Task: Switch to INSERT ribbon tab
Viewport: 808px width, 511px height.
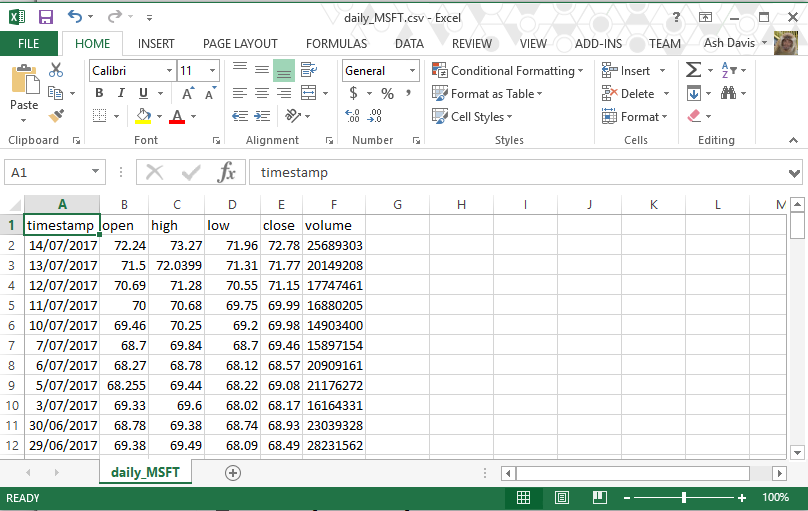Action: (x=156, y=44)
